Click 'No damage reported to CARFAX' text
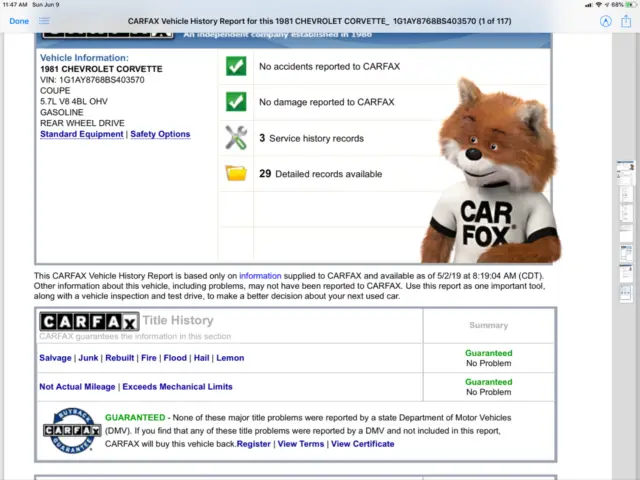This screenshot has height=480, width=640. click(327, 102)
